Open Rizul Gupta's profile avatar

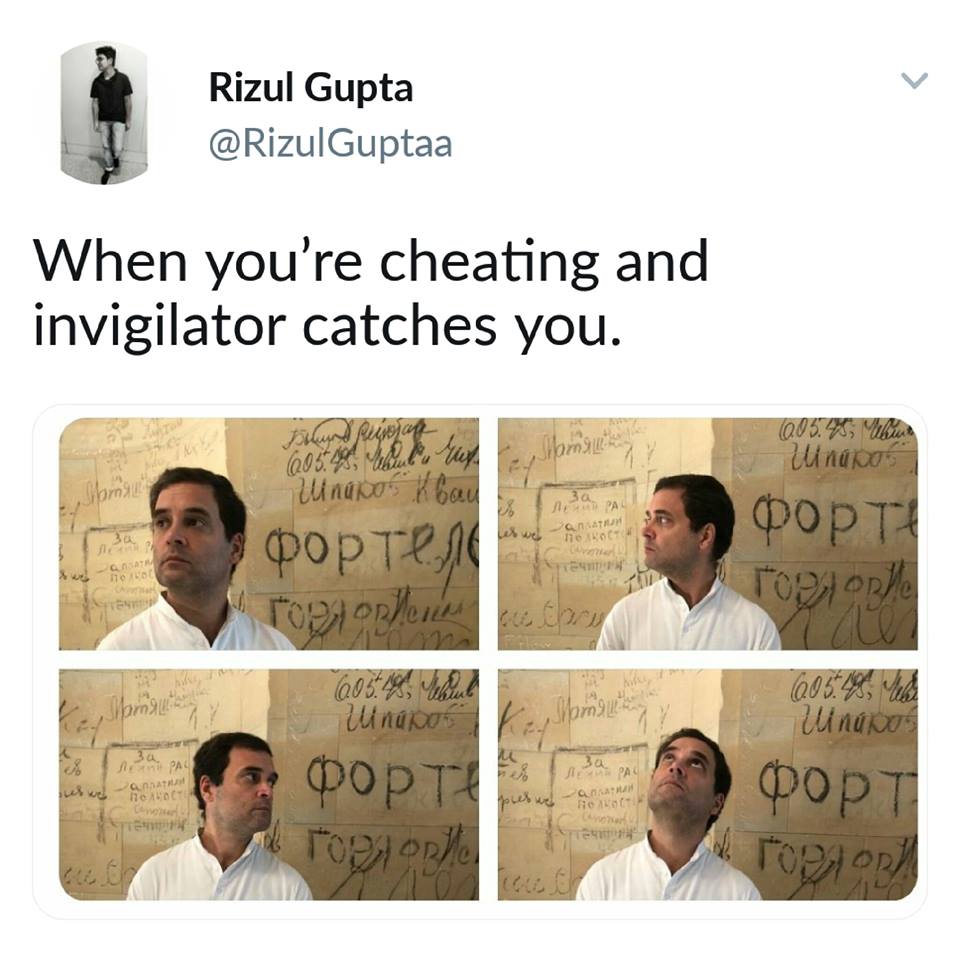[104, 113]
